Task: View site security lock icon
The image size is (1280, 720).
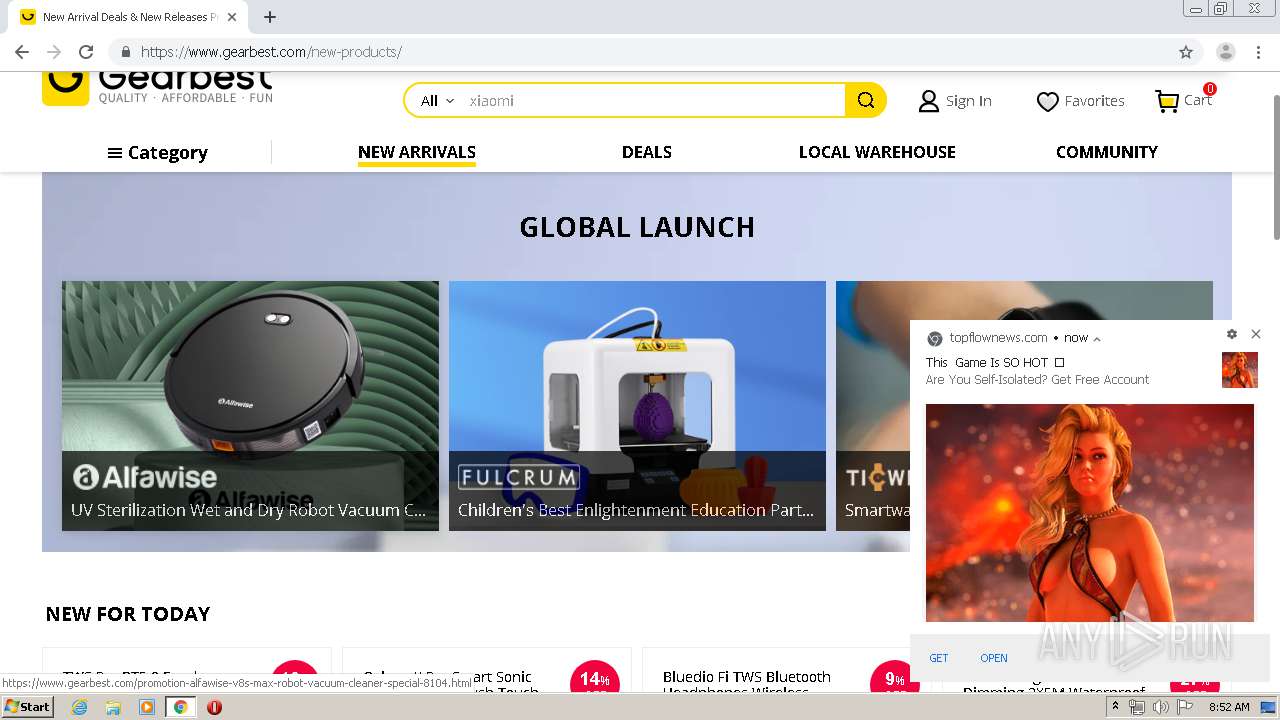Action: pos(126,52)
